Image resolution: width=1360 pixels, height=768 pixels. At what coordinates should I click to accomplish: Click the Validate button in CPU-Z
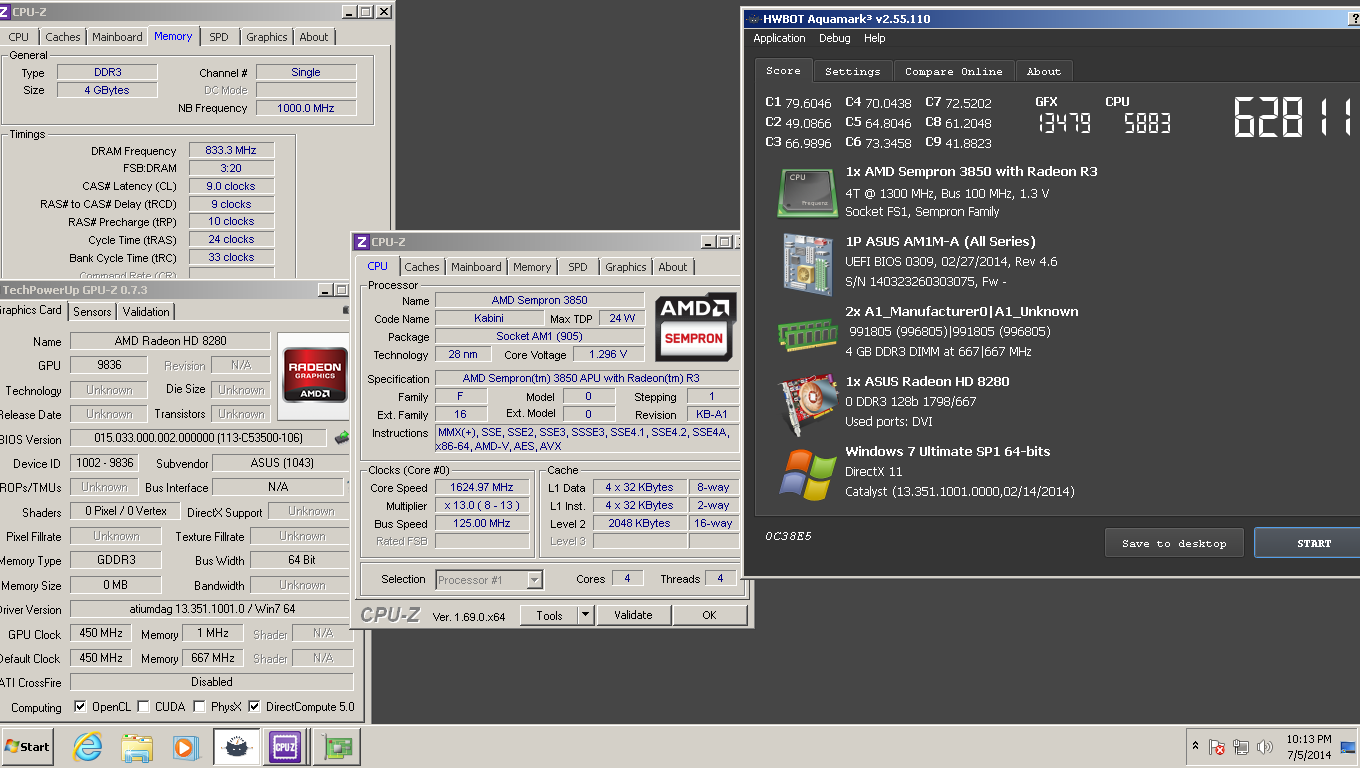633,615
